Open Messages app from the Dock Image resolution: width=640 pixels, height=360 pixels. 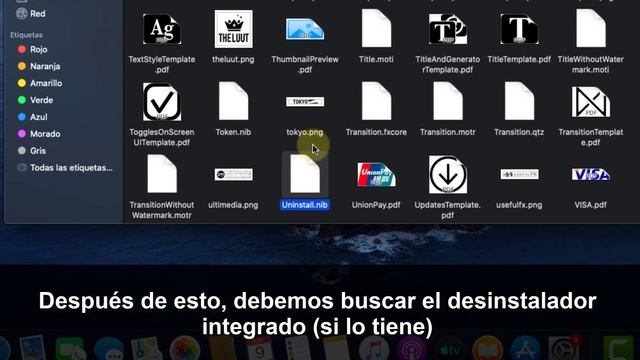(109, 349)
